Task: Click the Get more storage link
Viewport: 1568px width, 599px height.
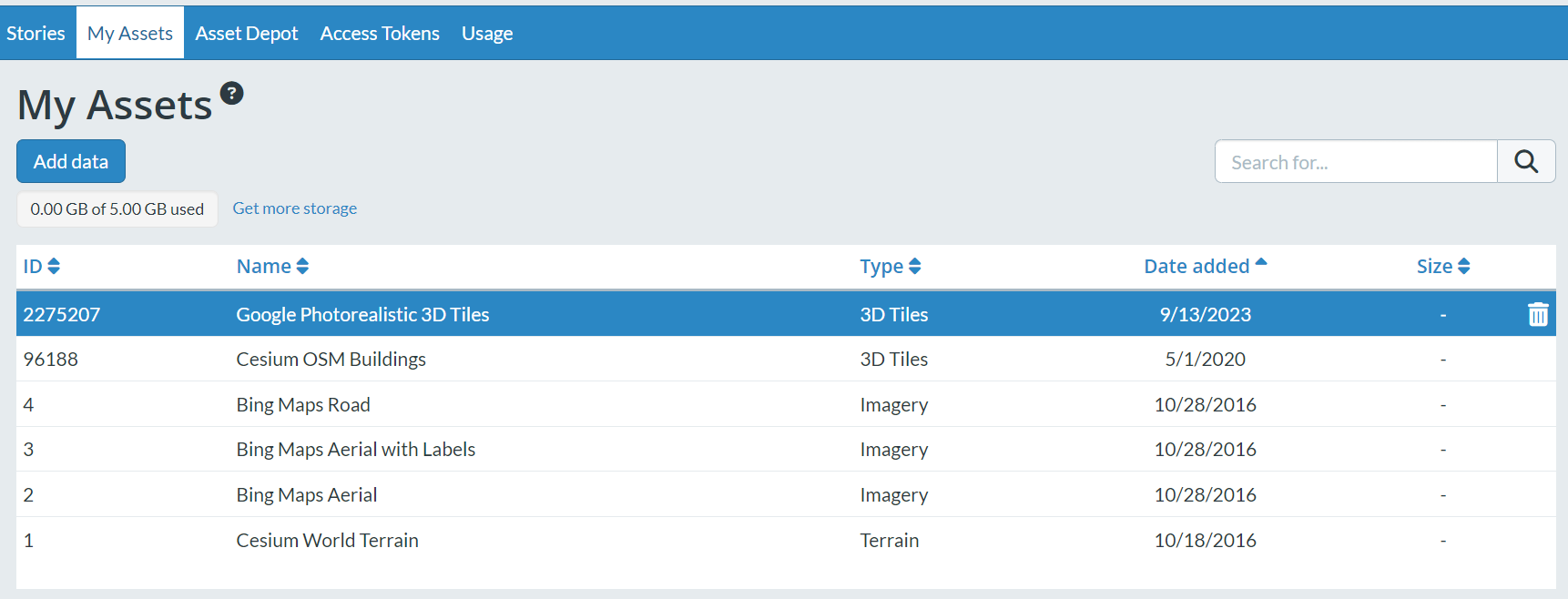Action: (x=294, y=208)
